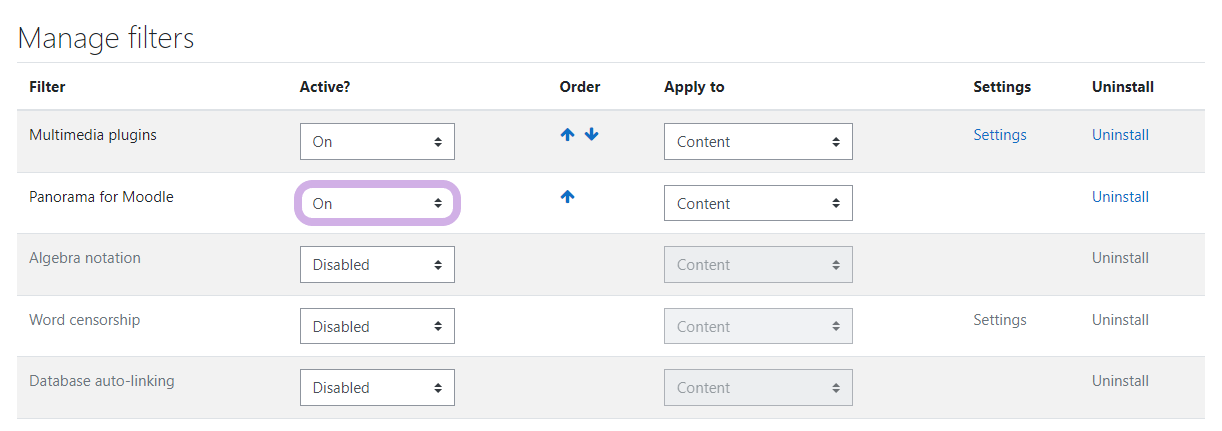1222x431 pixels.
Task: Move Panorama for Moodle filter up
Action: (x=567, y=197)
